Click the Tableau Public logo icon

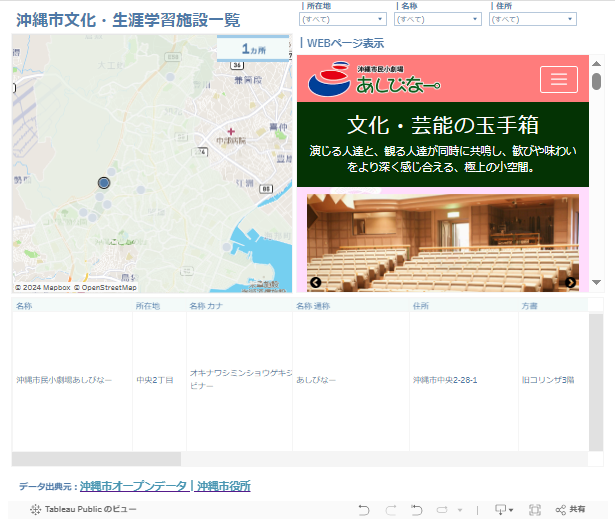point(35,510)
